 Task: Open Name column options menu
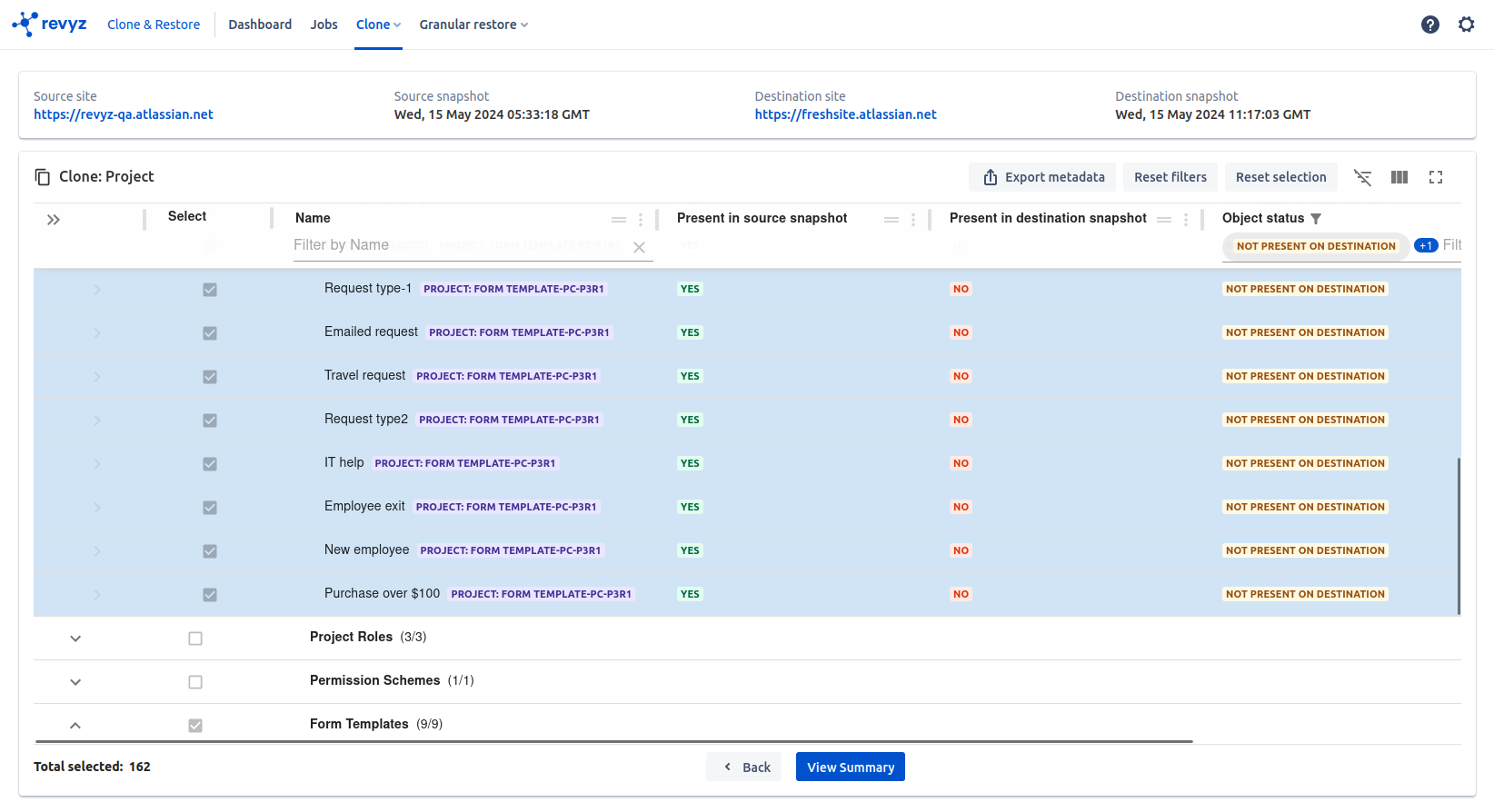[x=641, y=220]
